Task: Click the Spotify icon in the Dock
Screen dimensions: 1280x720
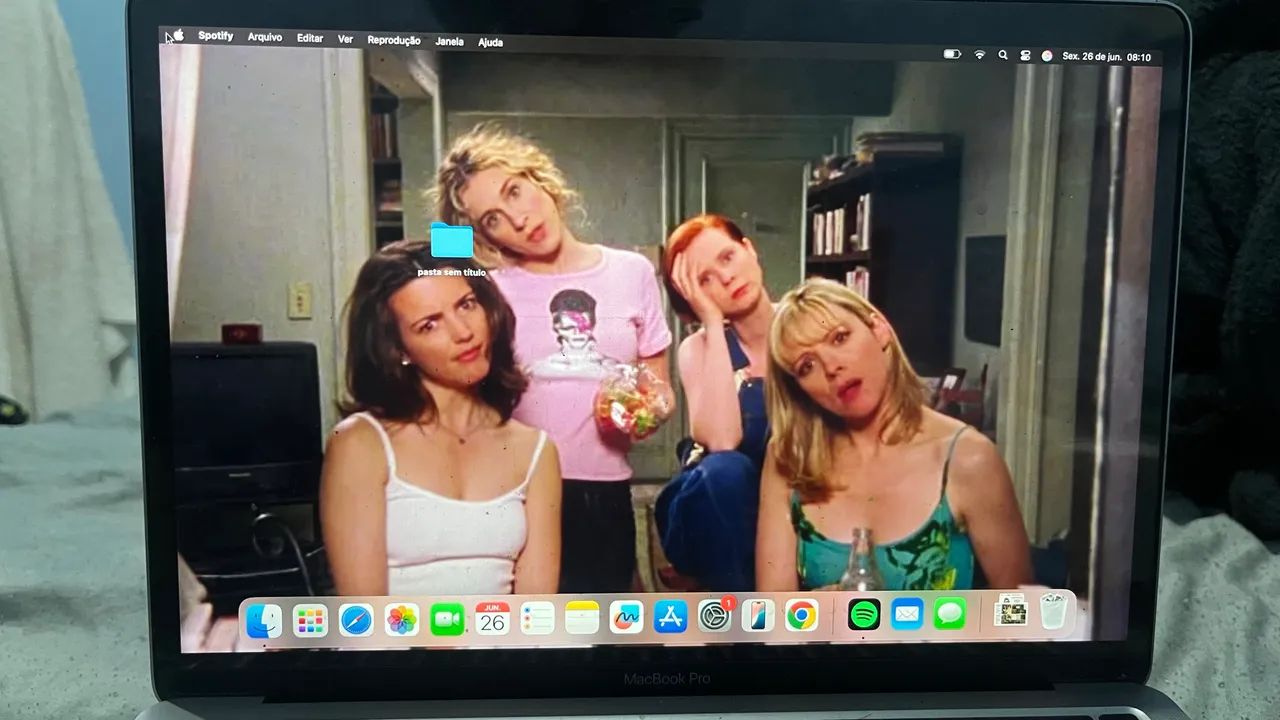Action: [864, 614]
